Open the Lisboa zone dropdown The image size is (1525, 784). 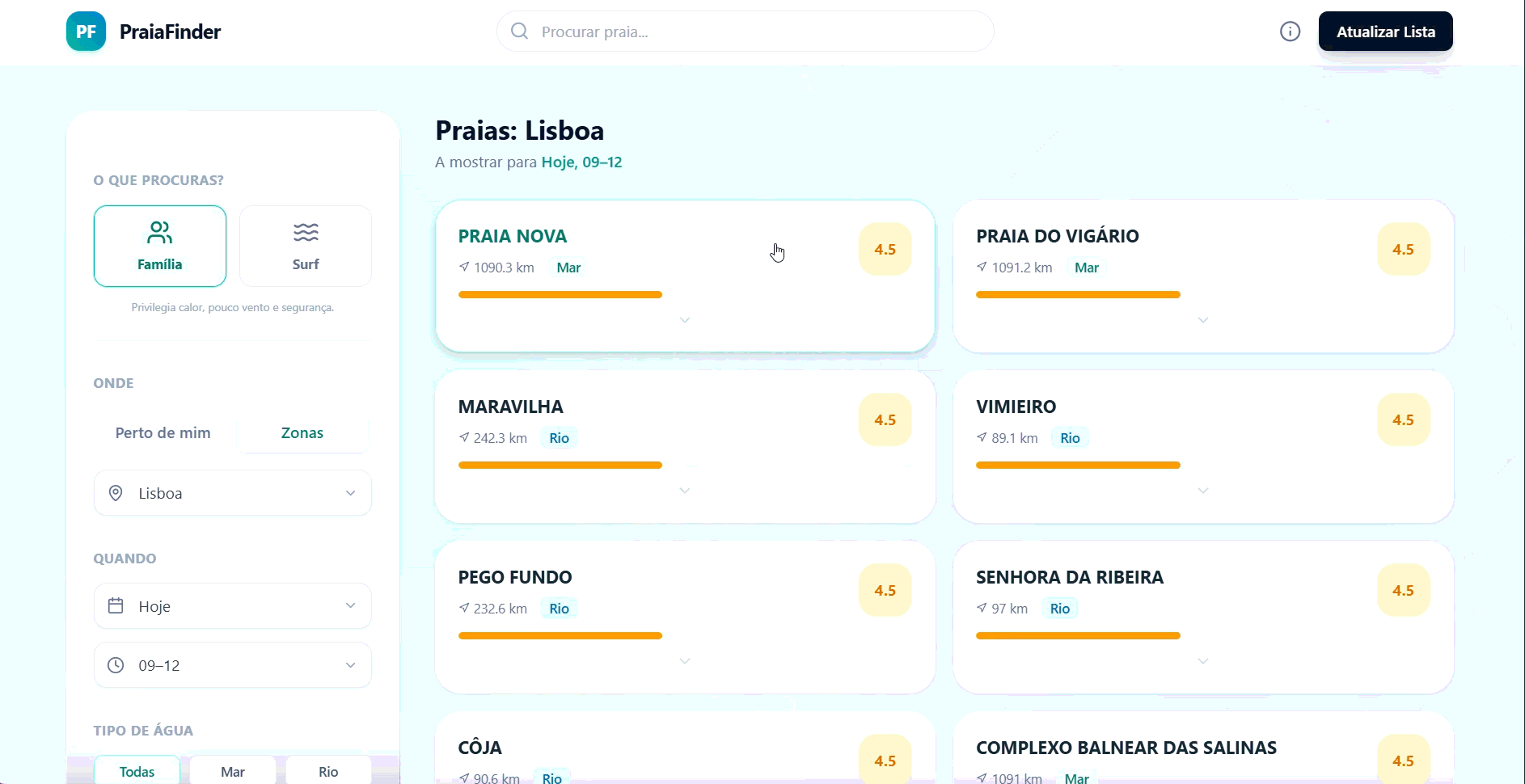point(233,493)
